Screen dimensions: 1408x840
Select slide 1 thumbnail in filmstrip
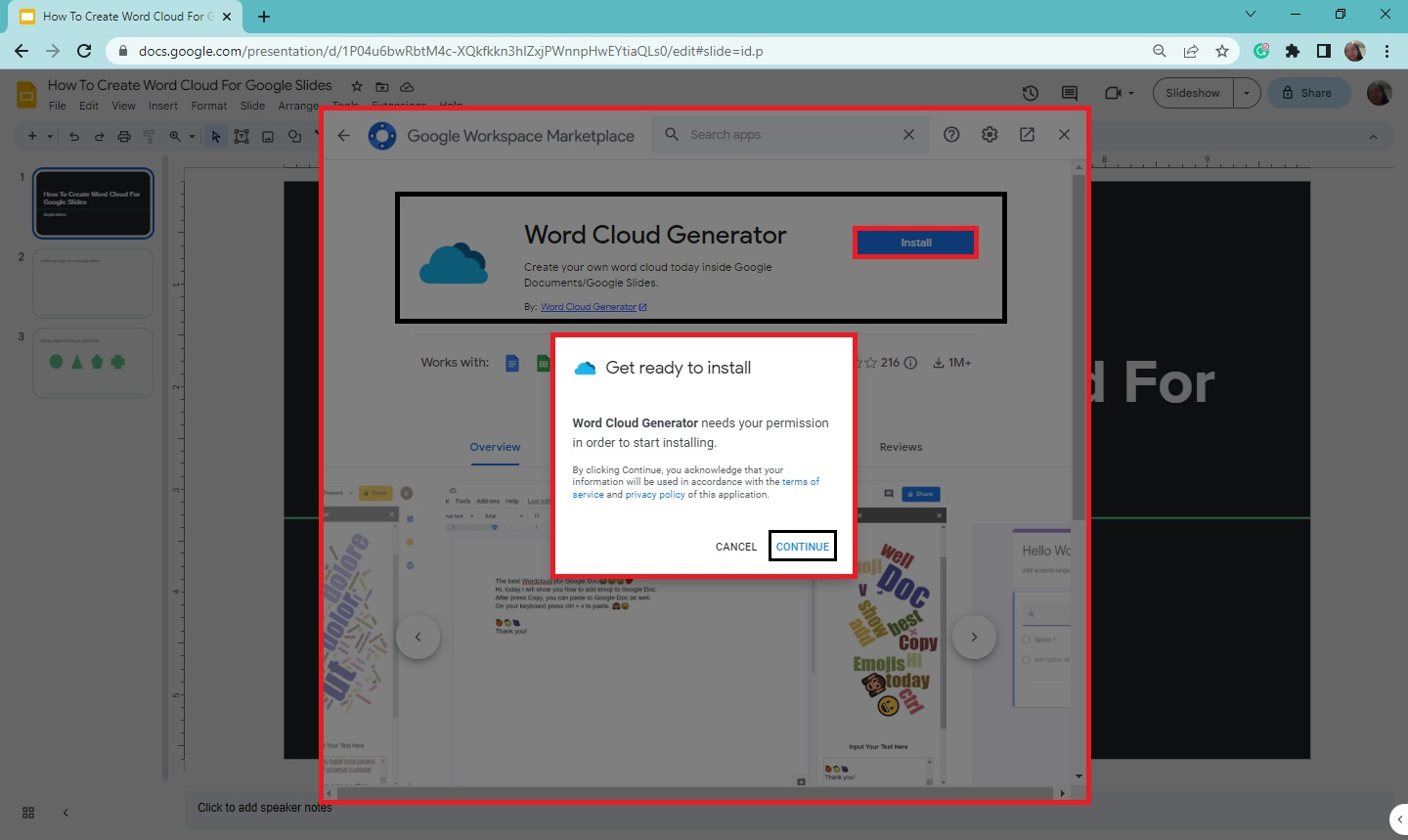tap(93, 204)
